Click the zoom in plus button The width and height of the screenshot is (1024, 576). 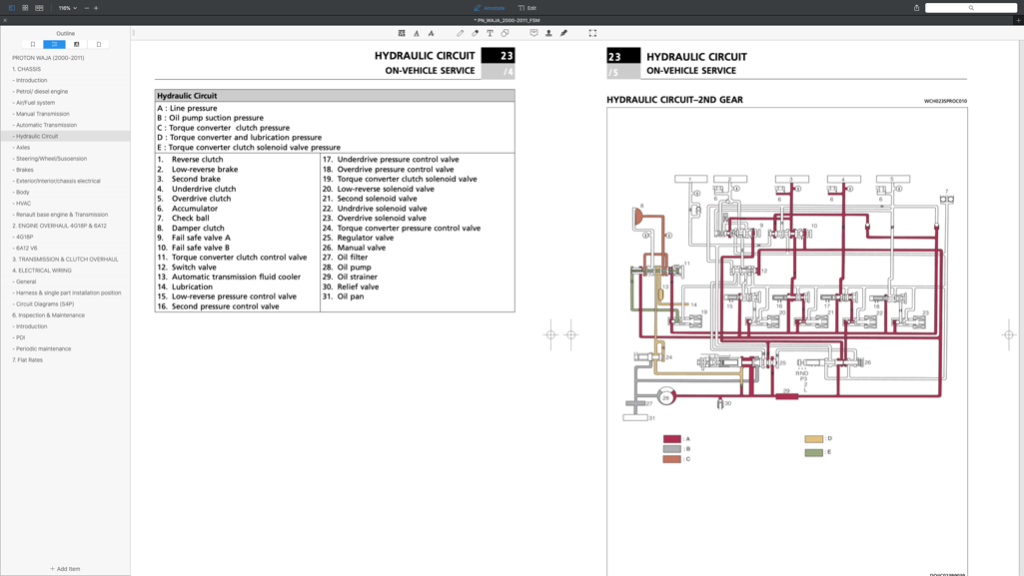tap(96, 8)
